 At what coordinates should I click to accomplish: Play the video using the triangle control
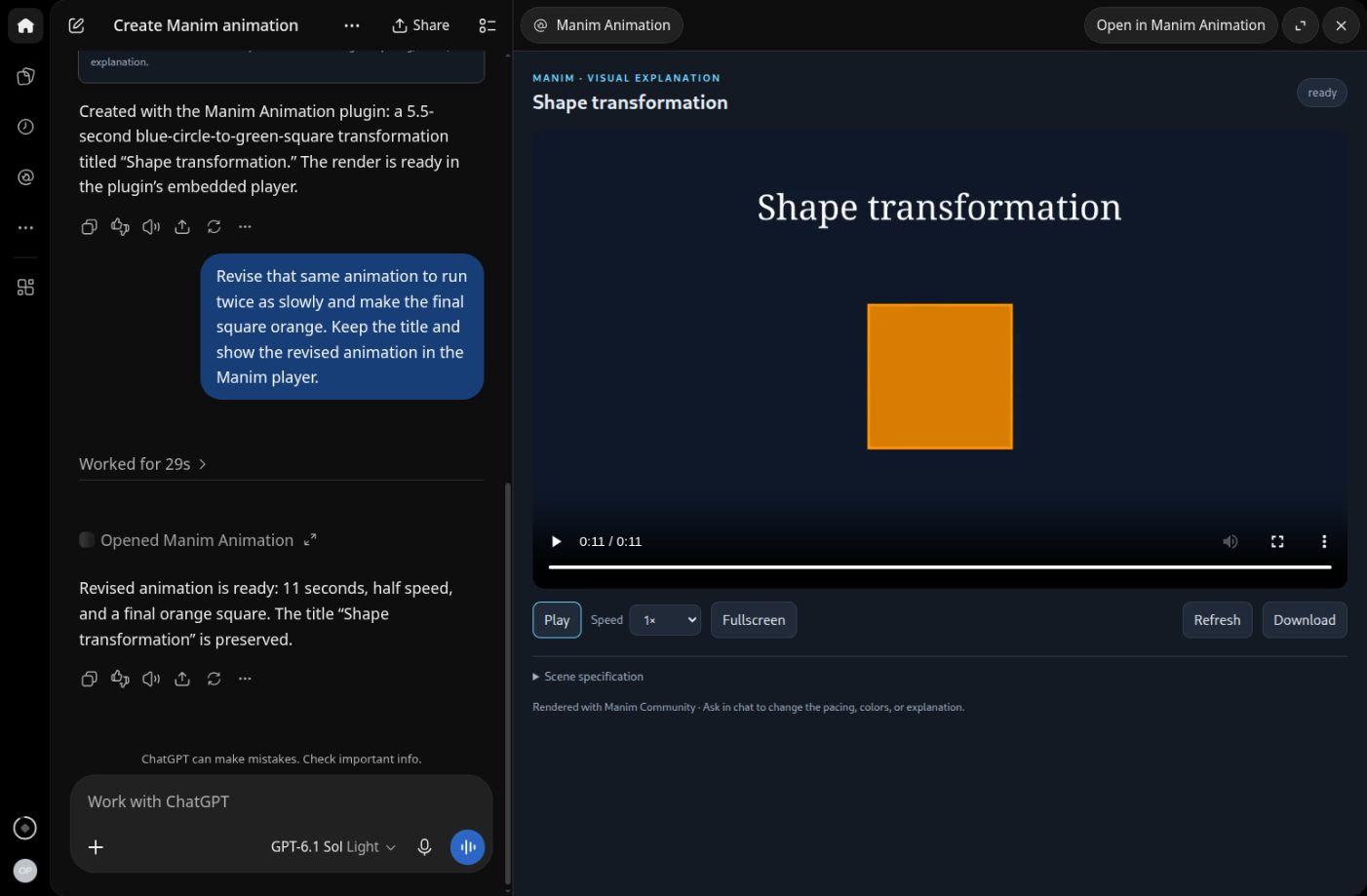point(556,541)
